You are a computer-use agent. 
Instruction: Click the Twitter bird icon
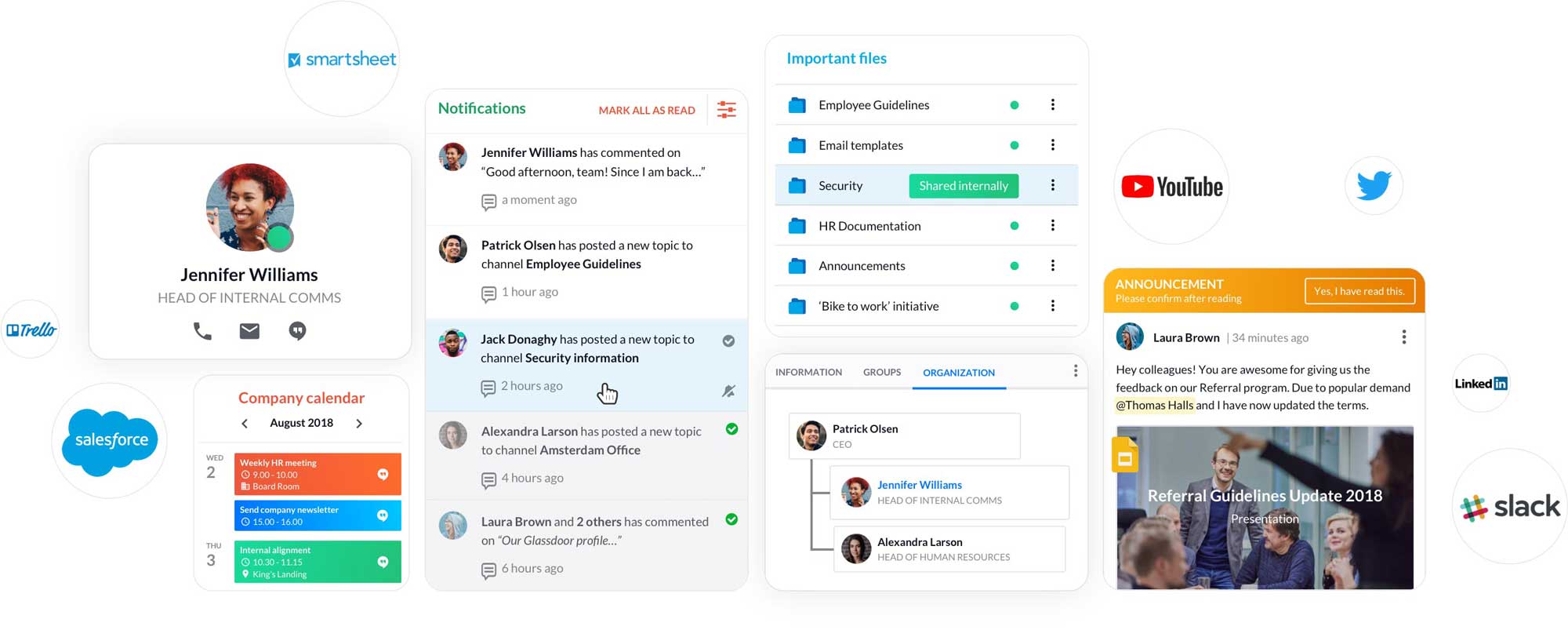(x=1374, y=186)
